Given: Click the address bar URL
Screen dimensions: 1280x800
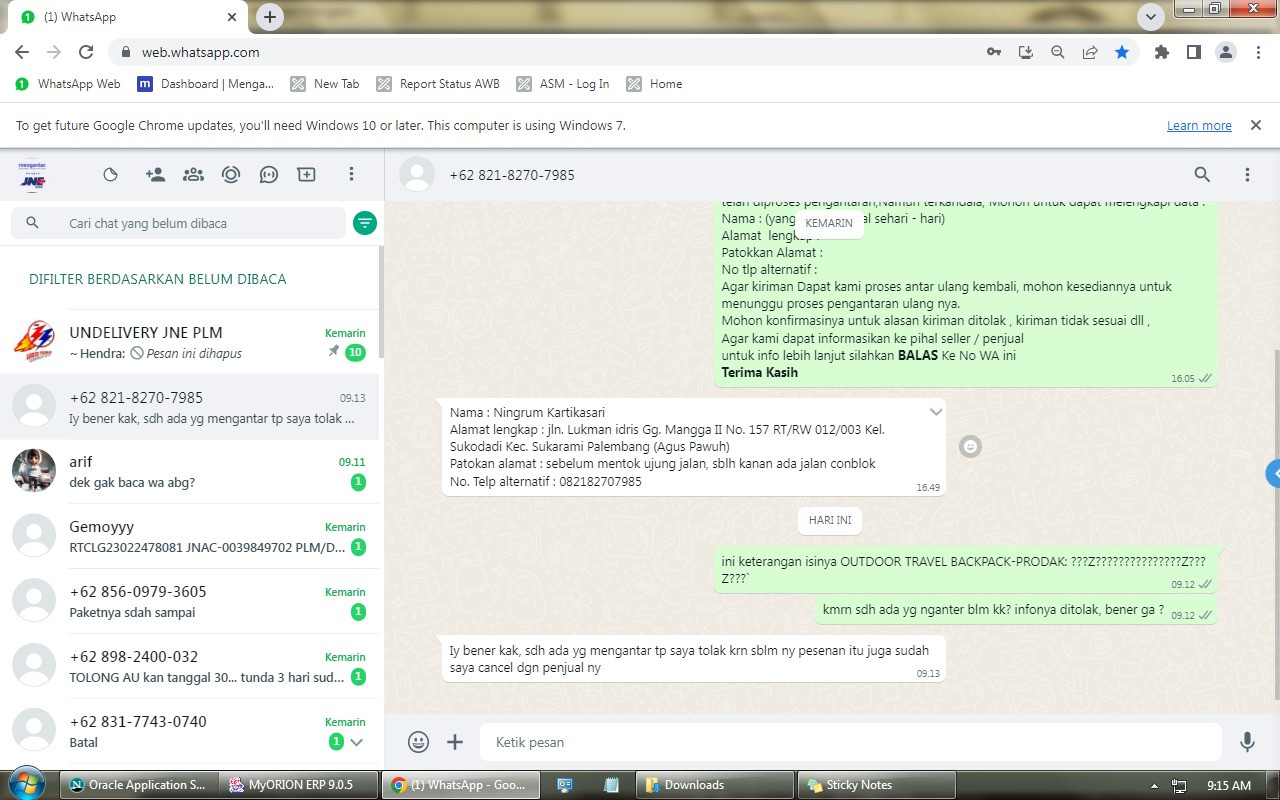Looking at the screenshot, I should pyautogui.click(x=200, y=52).
